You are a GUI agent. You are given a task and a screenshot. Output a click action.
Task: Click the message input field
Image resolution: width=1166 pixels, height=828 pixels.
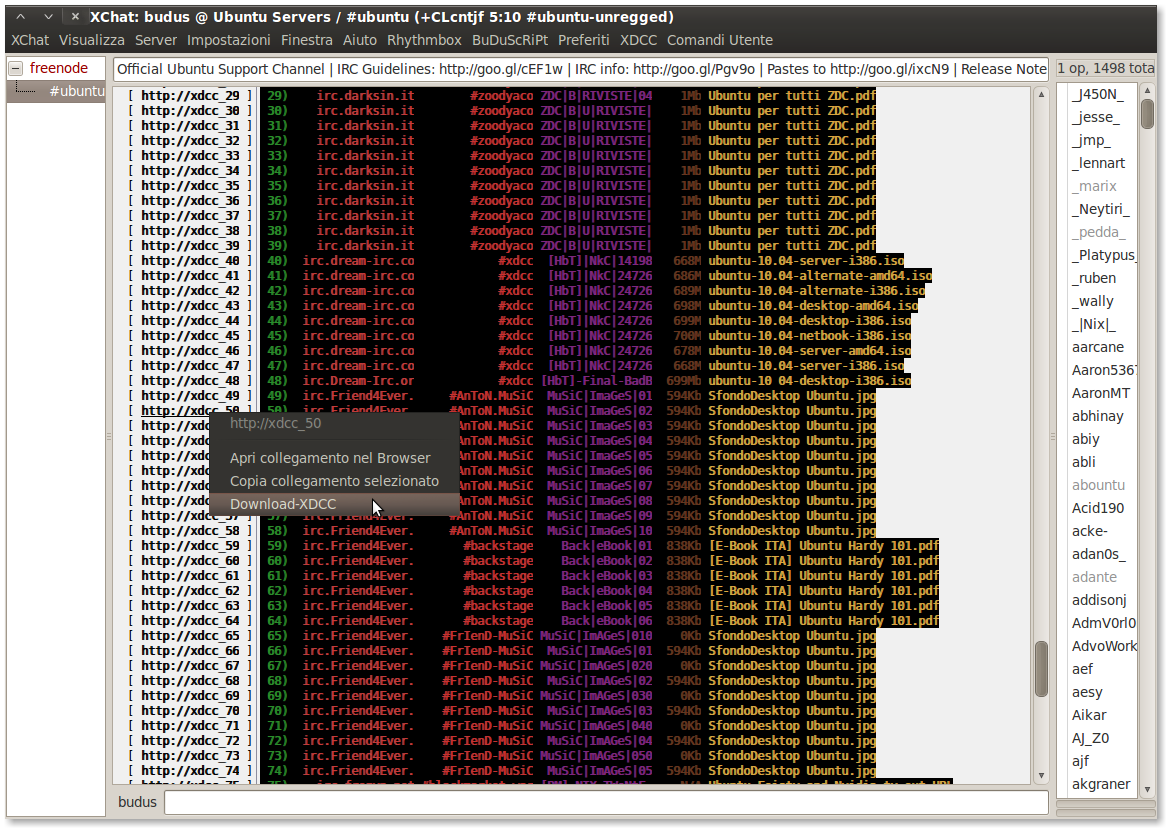pos(605,802)
